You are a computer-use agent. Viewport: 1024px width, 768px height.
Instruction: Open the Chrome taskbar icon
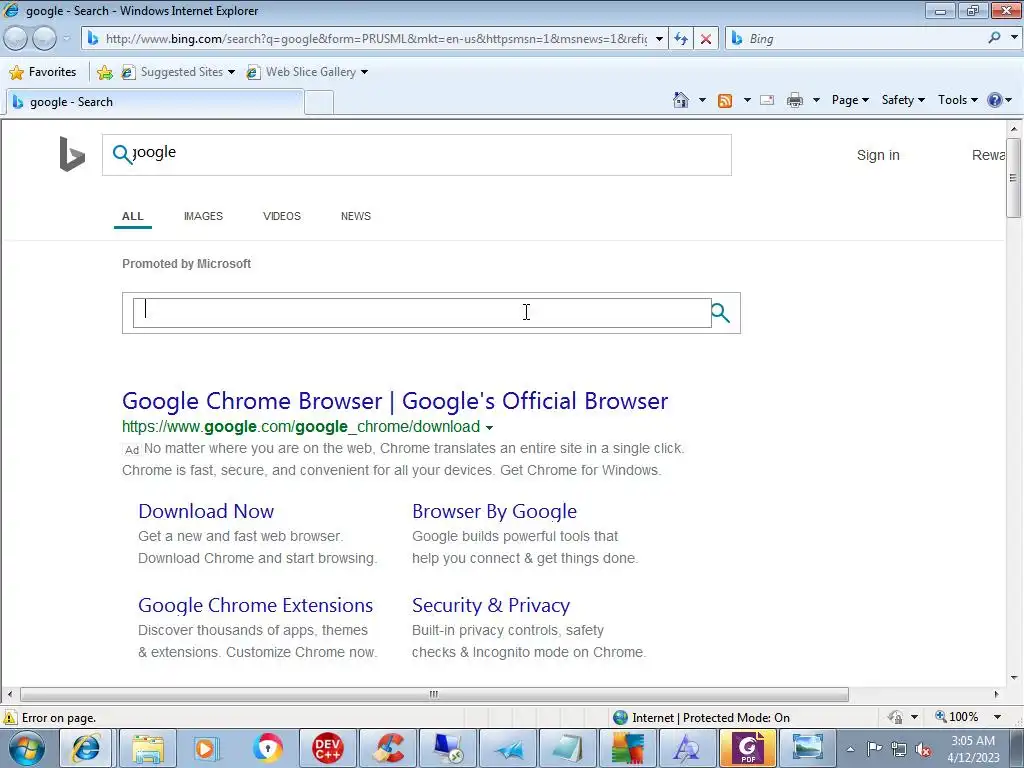click(x=268, y=748)
